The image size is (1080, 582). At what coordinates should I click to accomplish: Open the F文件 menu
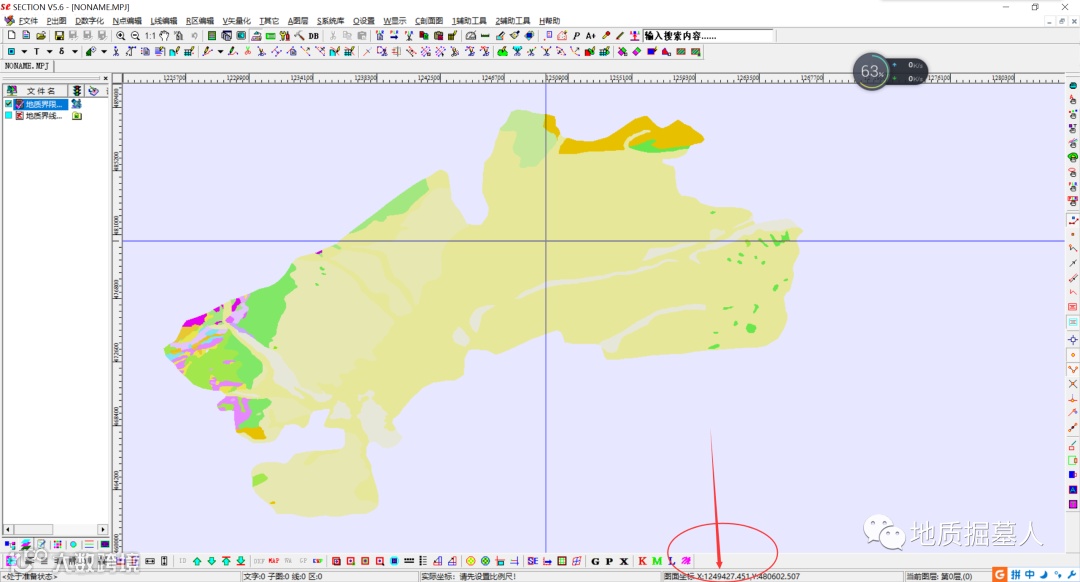click(28, 21)
